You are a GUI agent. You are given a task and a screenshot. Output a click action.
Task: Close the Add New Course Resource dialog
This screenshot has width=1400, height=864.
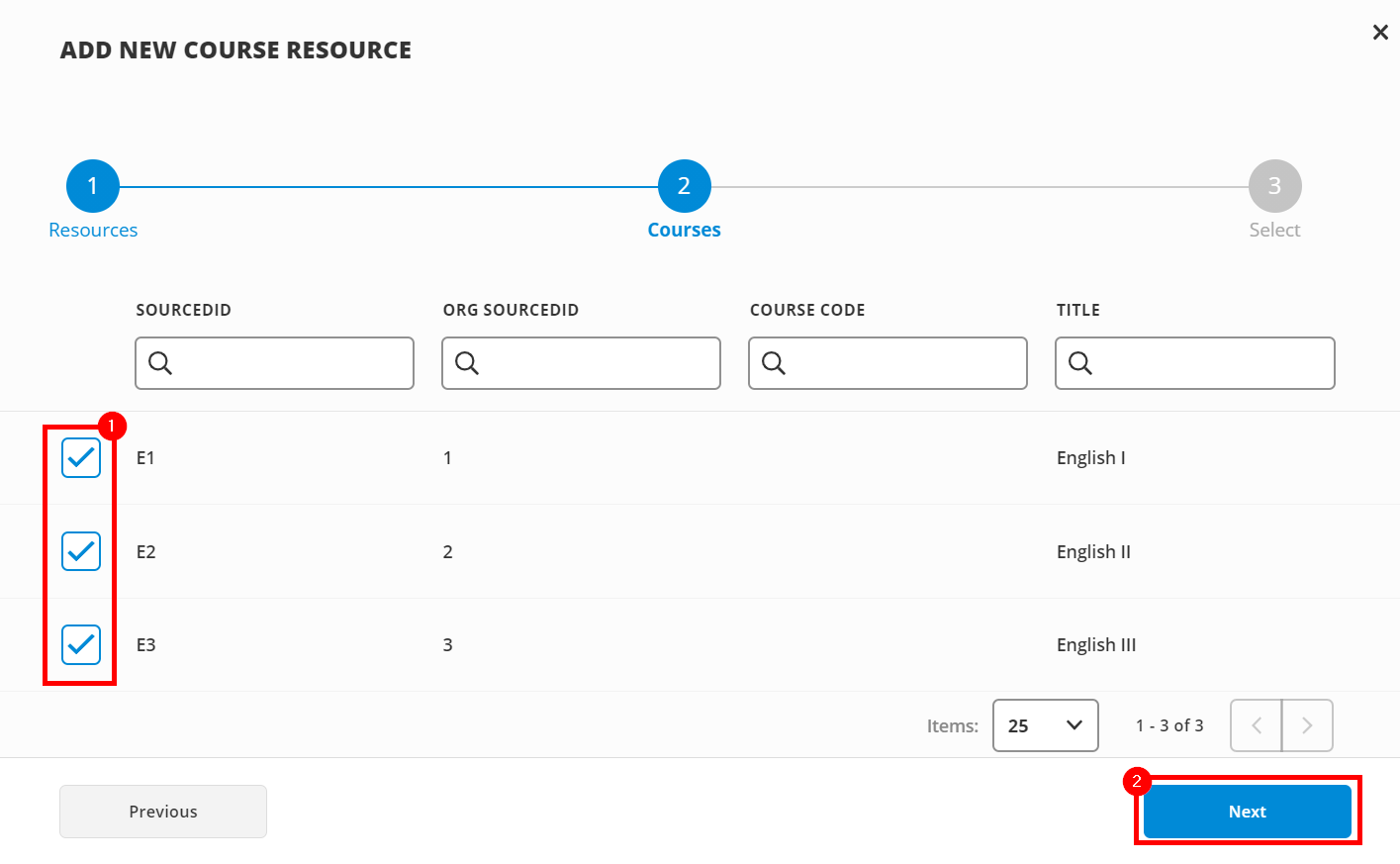click(1380, 32)
